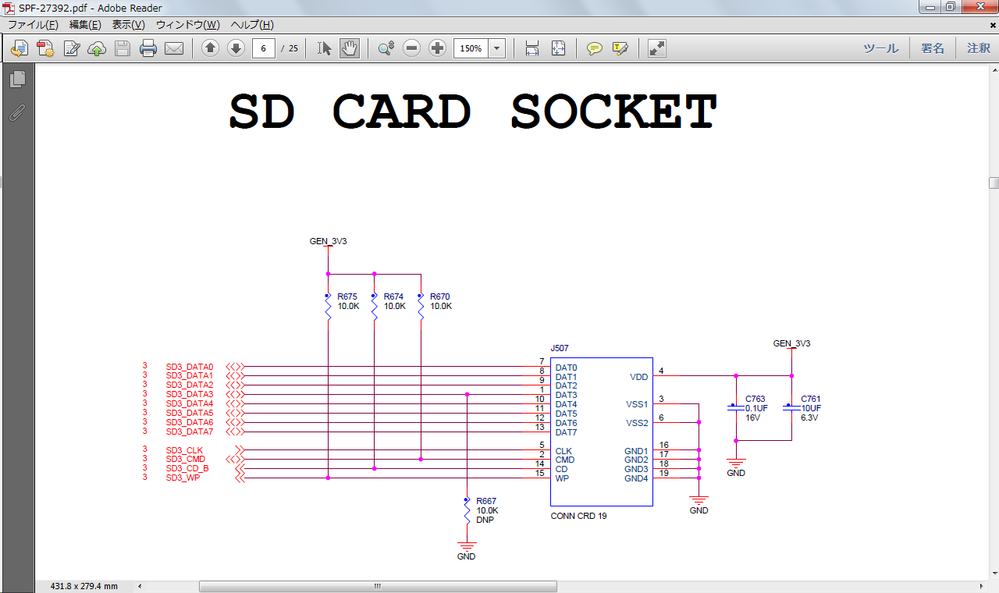This screenshot has height=593, width=999.
Task: Open the attachments paperclip panel
Action: [x=15, y=113]
